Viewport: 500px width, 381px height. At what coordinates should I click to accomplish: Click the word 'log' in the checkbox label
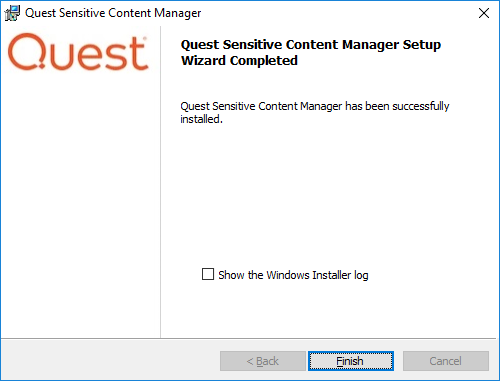[x=361, y=276]
